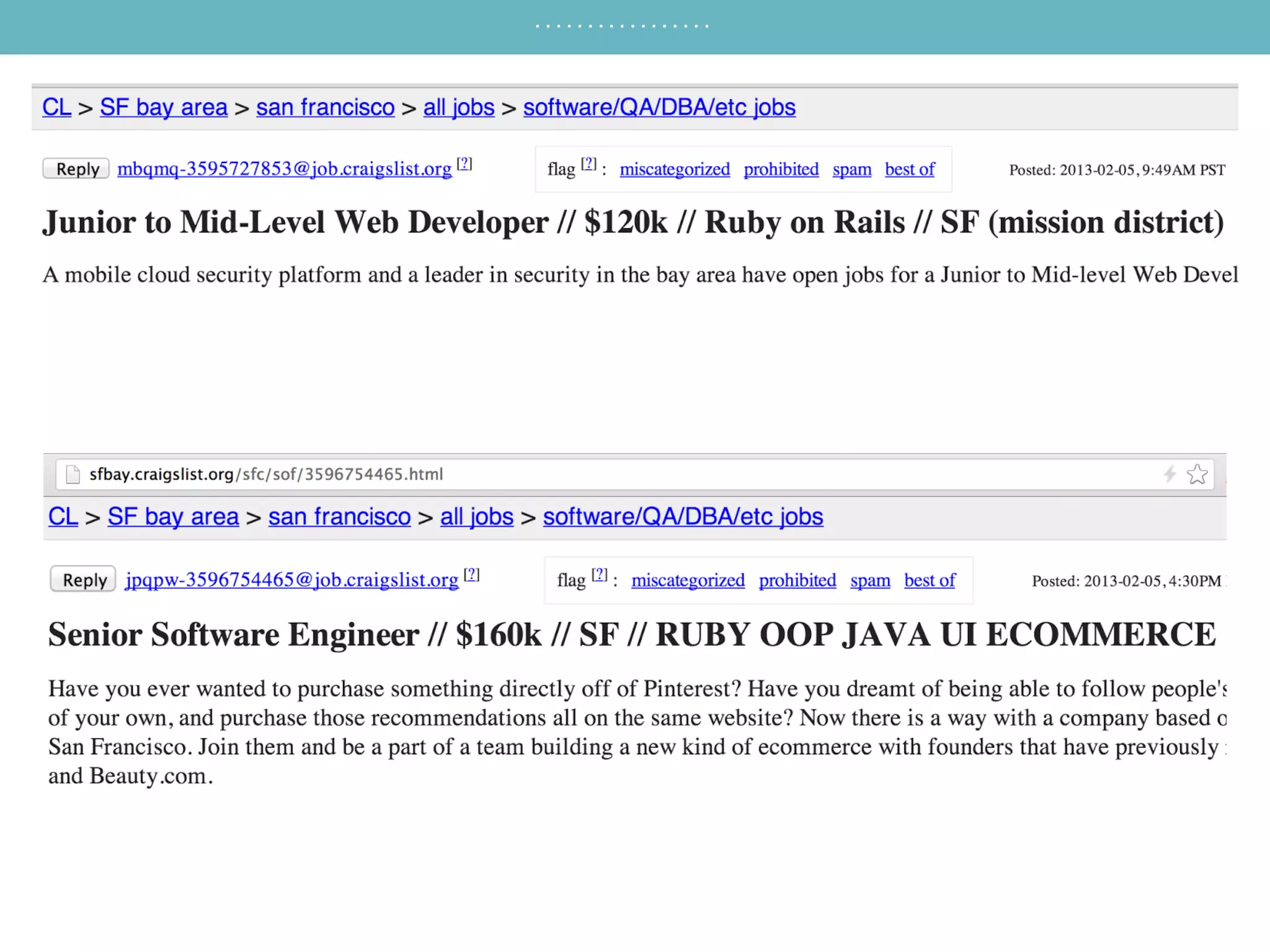Nominate second post for best of

click(x=929, y=580)
